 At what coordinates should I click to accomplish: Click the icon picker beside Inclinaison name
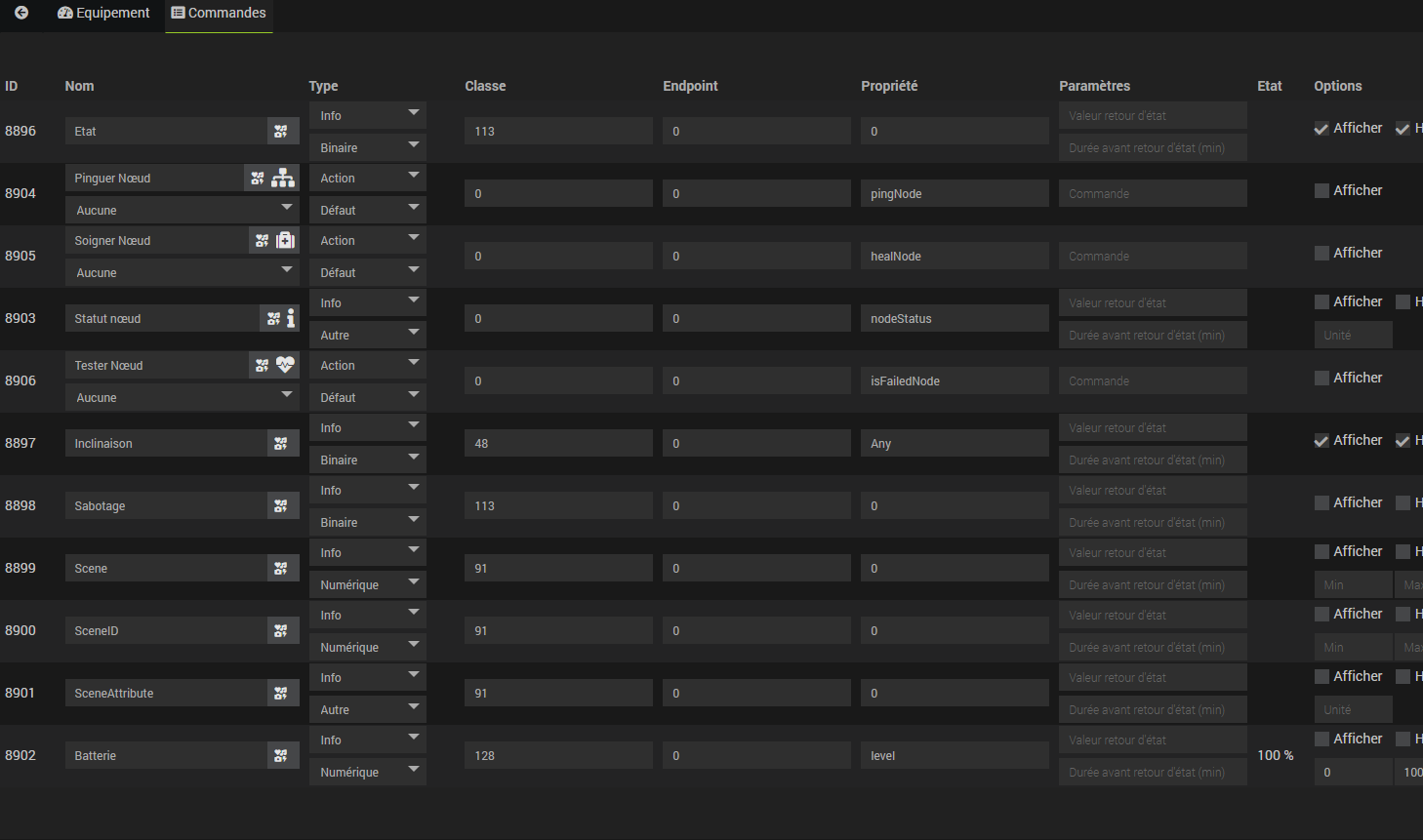tap(281, 444)
